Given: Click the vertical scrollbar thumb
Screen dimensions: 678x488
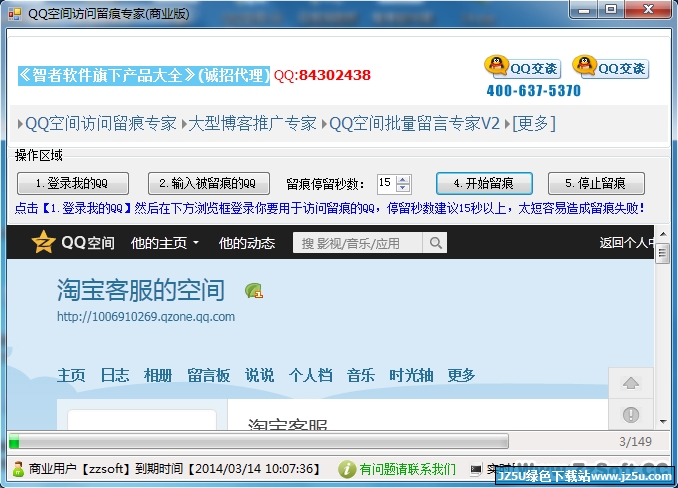Looking at the screenshot, I should pos(662,253).
